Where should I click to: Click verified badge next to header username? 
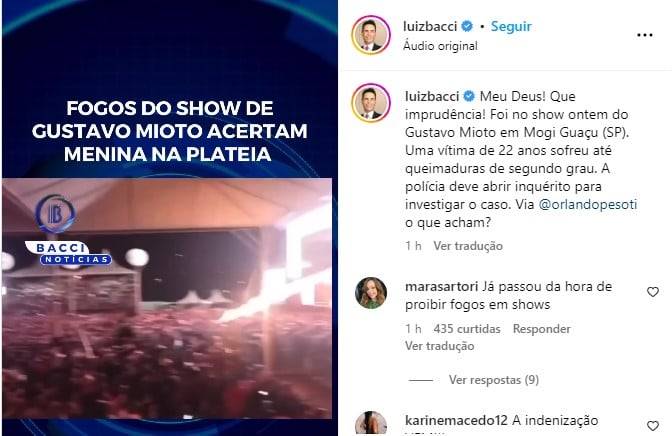467,26
